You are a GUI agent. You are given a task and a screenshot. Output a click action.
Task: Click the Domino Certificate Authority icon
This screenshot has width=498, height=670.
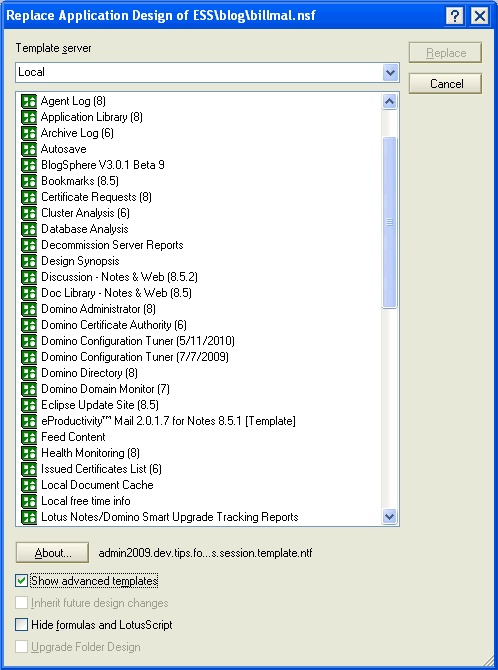[x=29, y=325]
